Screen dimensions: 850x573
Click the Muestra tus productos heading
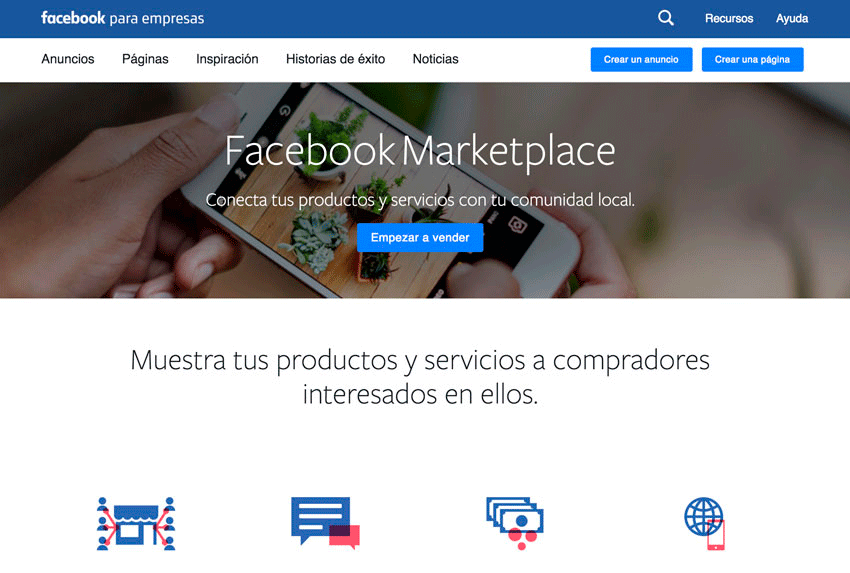[x=420, y=377]
